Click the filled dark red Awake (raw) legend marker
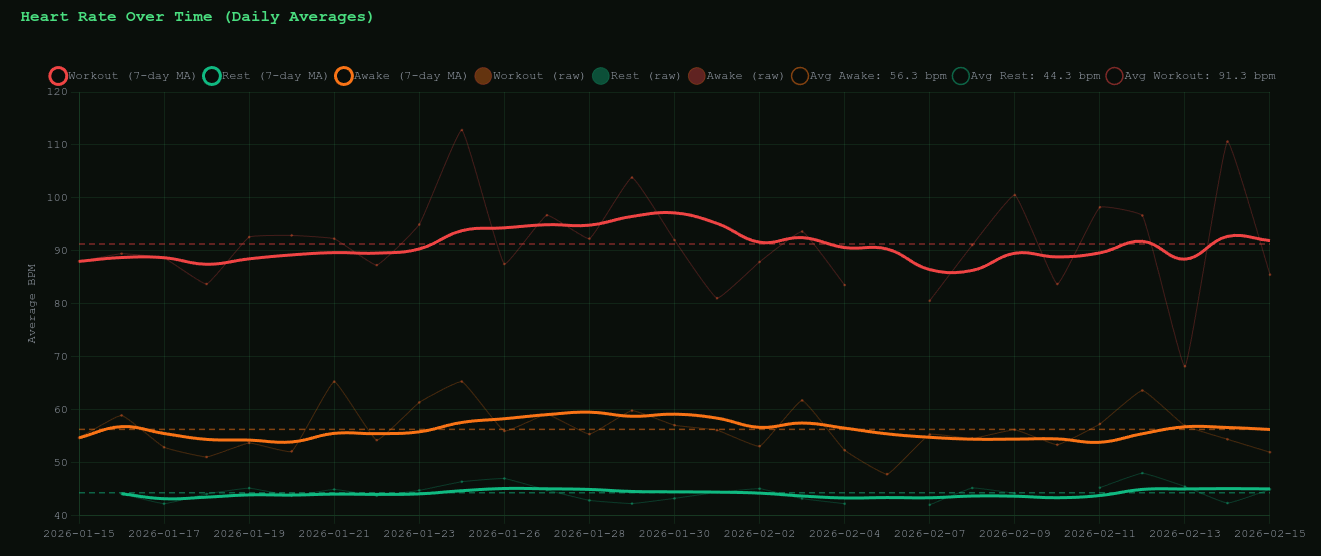This screenshot has height=556, width=1321. (x=697, y=76)
